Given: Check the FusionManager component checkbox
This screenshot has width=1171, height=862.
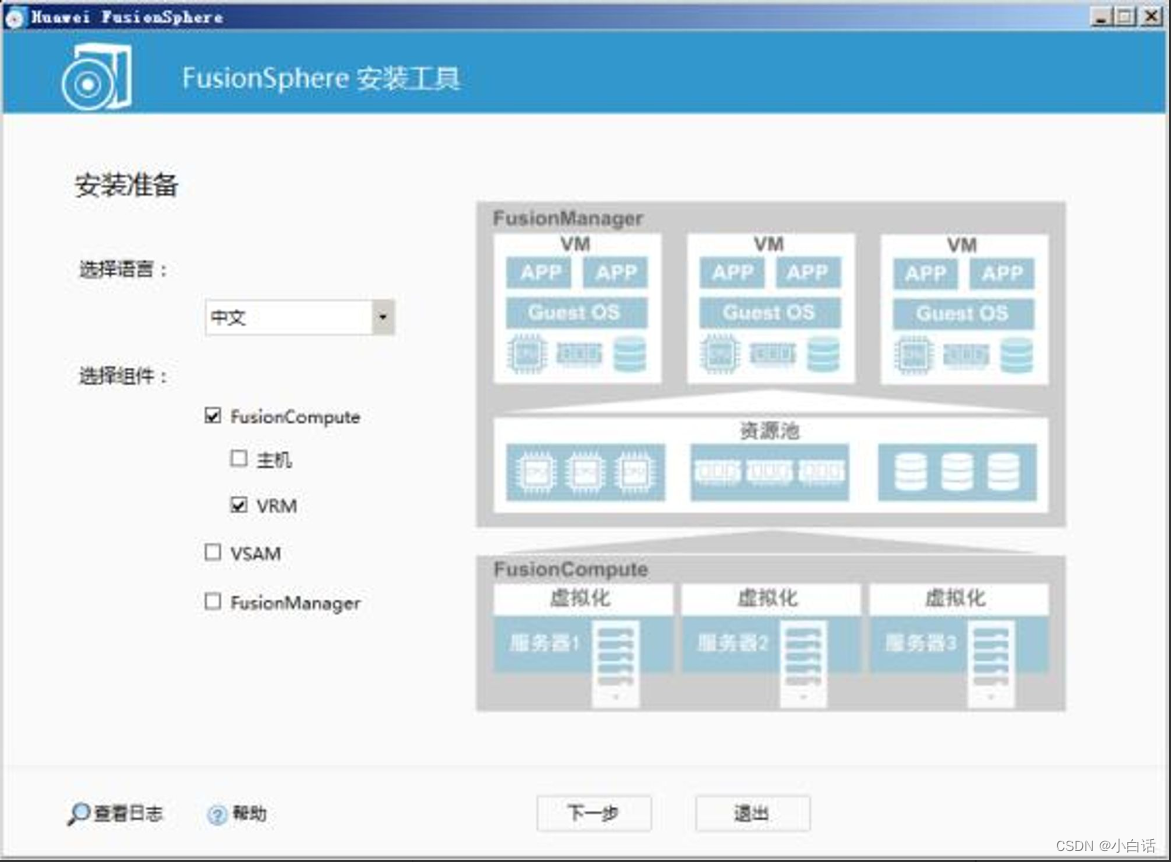Looking at the screenshot, I should tap(213, 601).
